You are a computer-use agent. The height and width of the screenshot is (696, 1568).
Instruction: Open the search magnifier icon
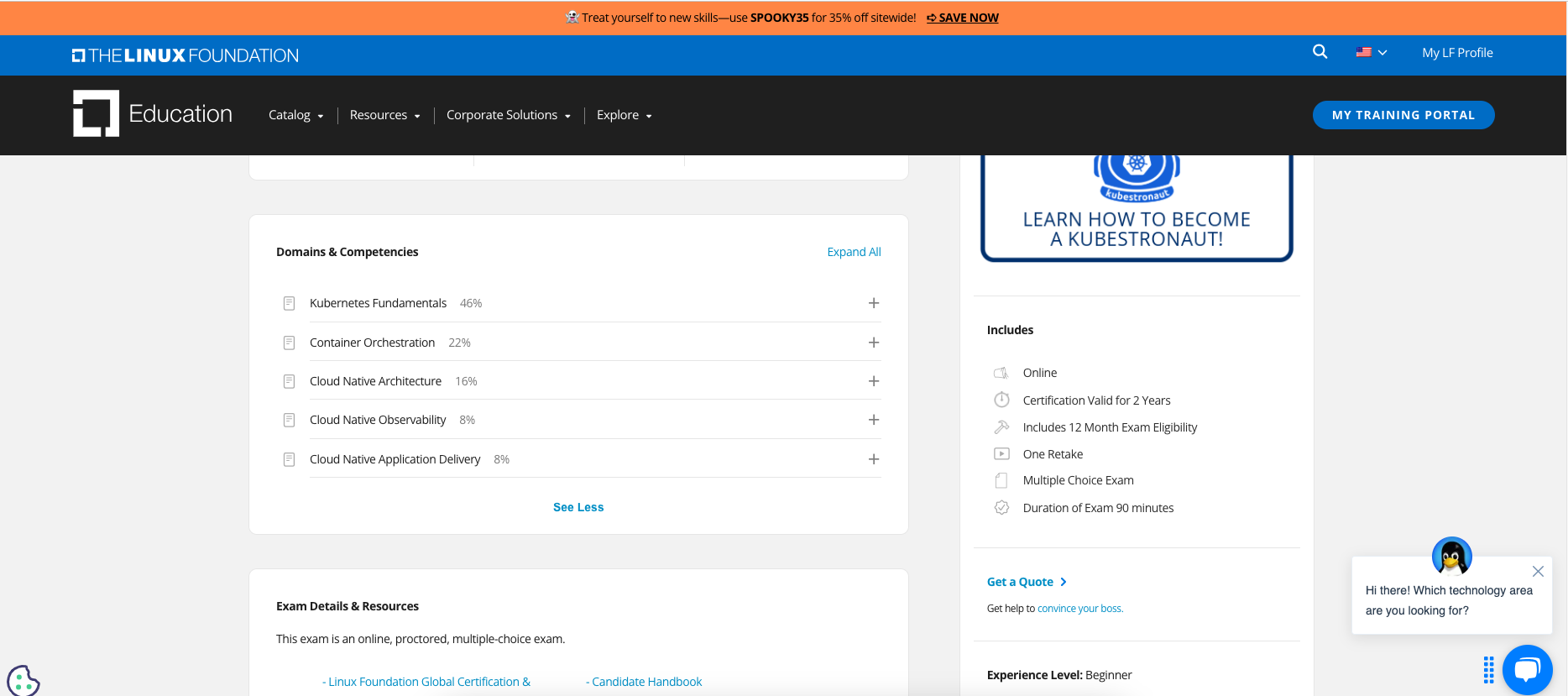tap(1320, 52)
